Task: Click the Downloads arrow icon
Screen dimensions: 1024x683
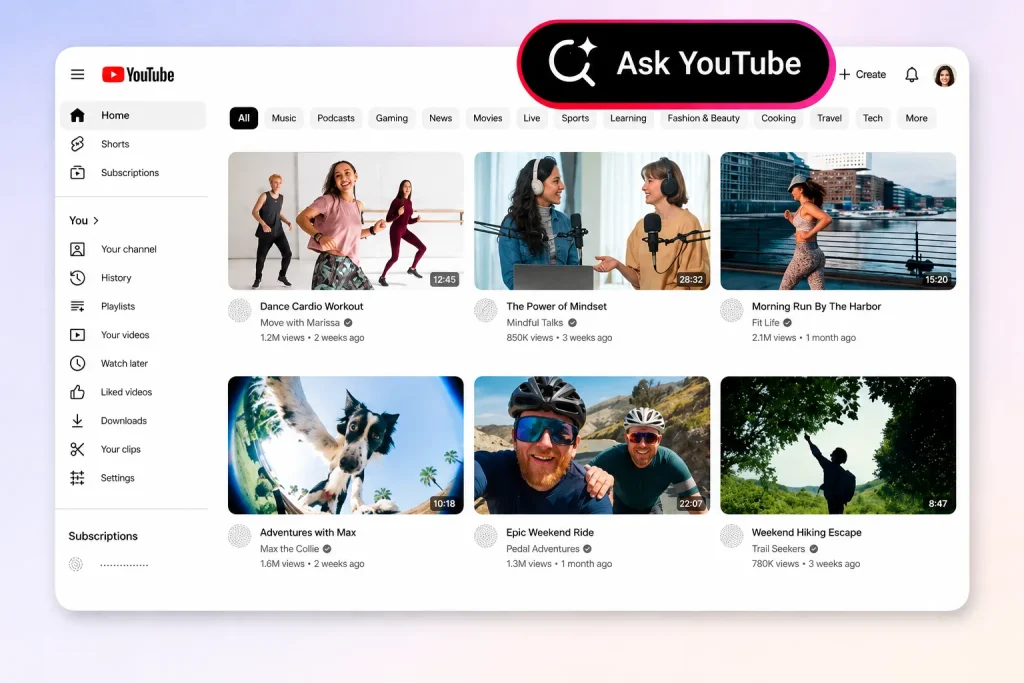Action: [77, 421]
